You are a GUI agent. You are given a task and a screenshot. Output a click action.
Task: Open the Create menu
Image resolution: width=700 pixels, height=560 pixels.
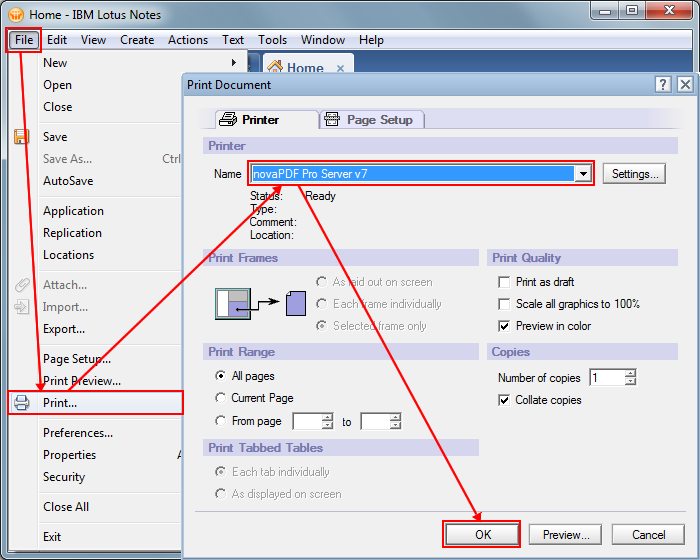tap(137, 40)
